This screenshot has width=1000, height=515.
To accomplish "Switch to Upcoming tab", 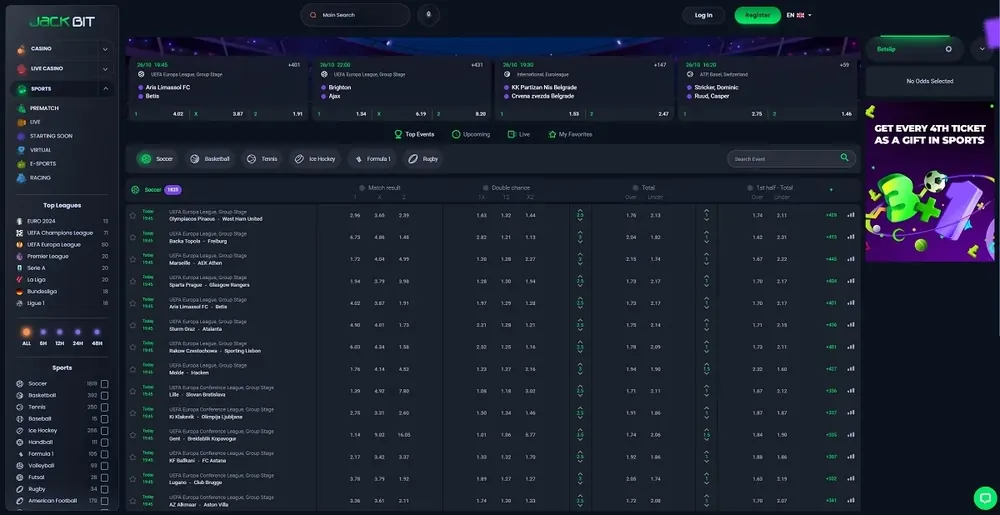I will coord(471,134).
